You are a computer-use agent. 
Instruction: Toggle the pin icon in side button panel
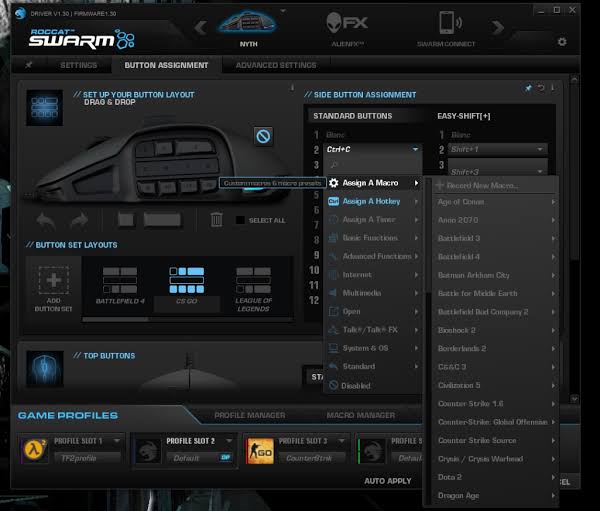[528, 88]
